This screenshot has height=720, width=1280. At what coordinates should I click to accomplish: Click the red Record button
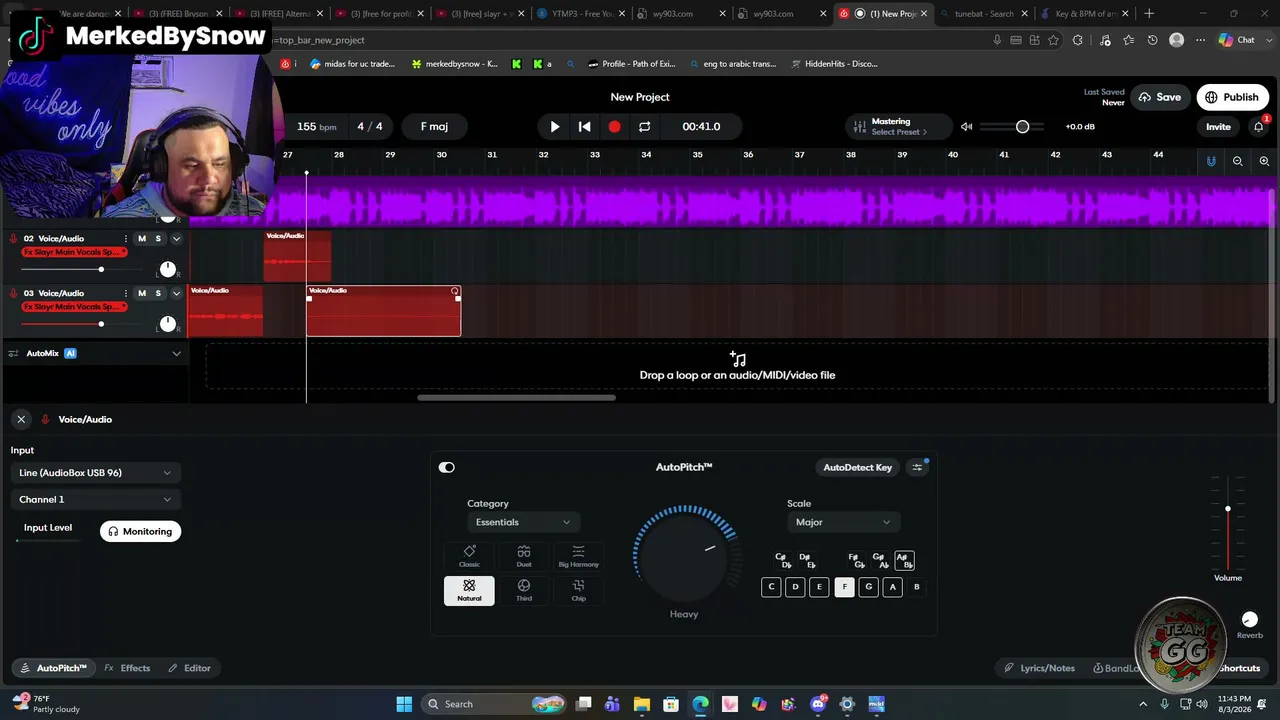614,127
